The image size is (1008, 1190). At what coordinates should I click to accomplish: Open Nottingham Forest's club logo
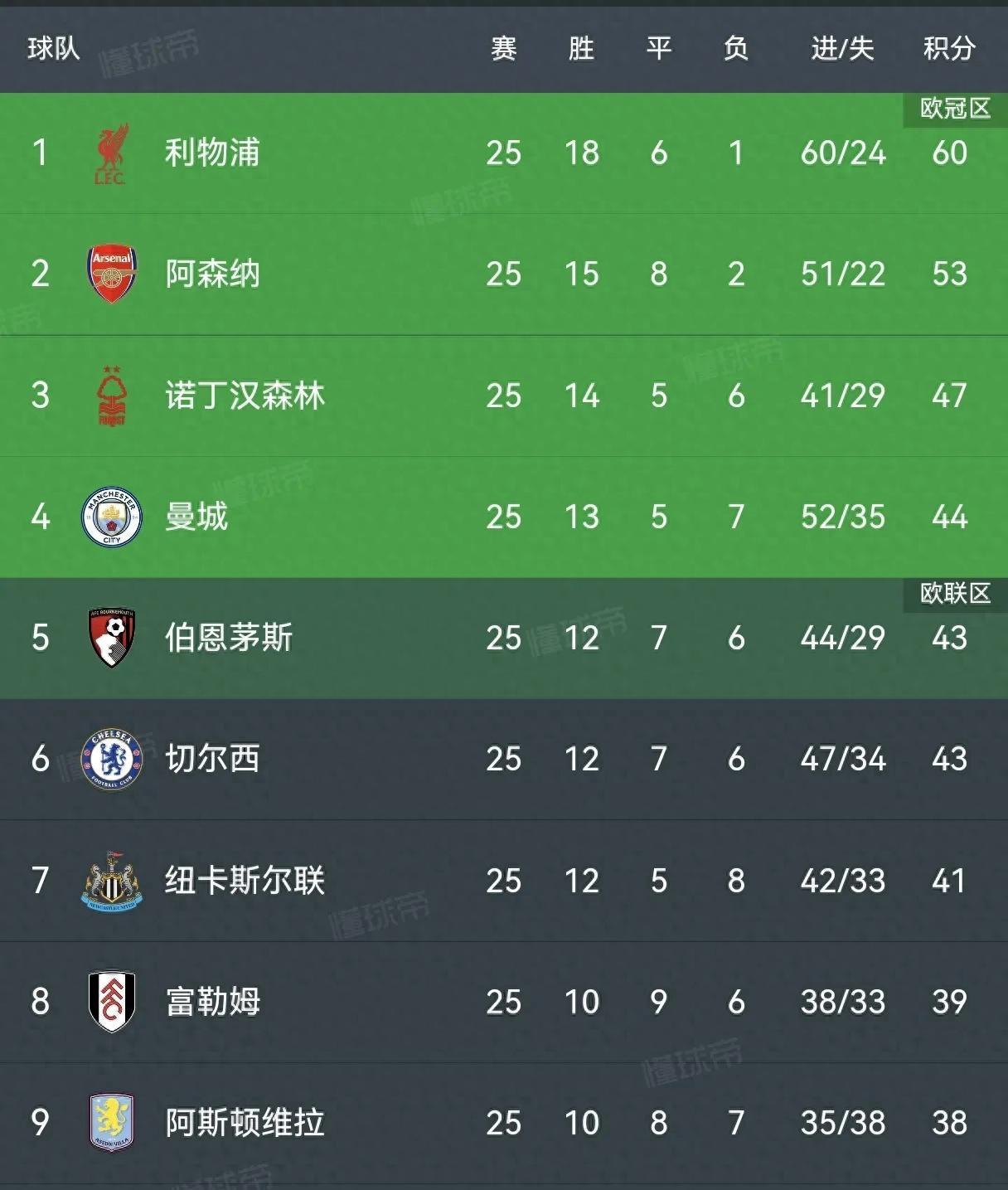[x=112, y=396]
